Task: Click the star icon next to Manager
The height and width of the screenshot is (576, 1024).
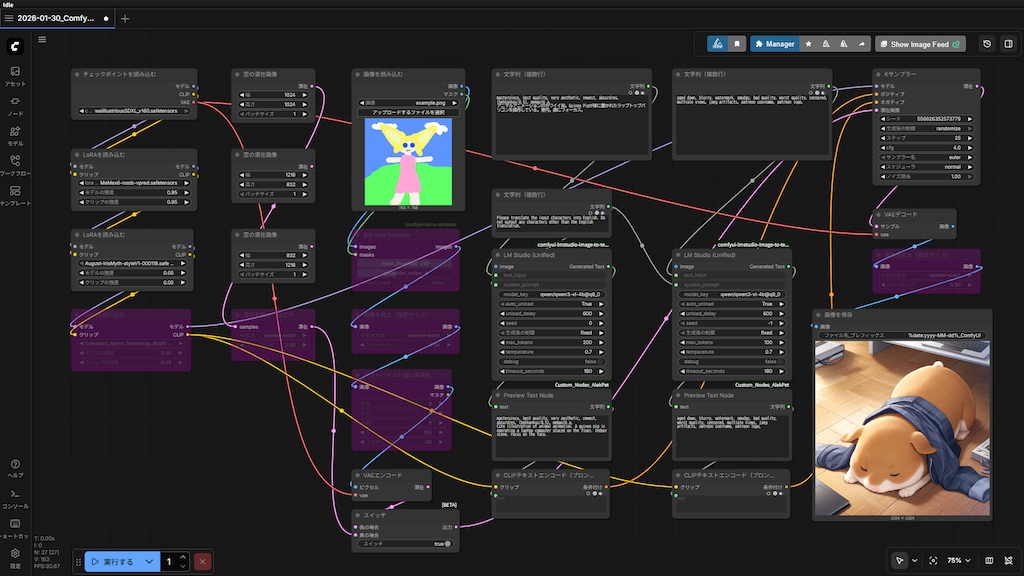Action: pos(808,44)
